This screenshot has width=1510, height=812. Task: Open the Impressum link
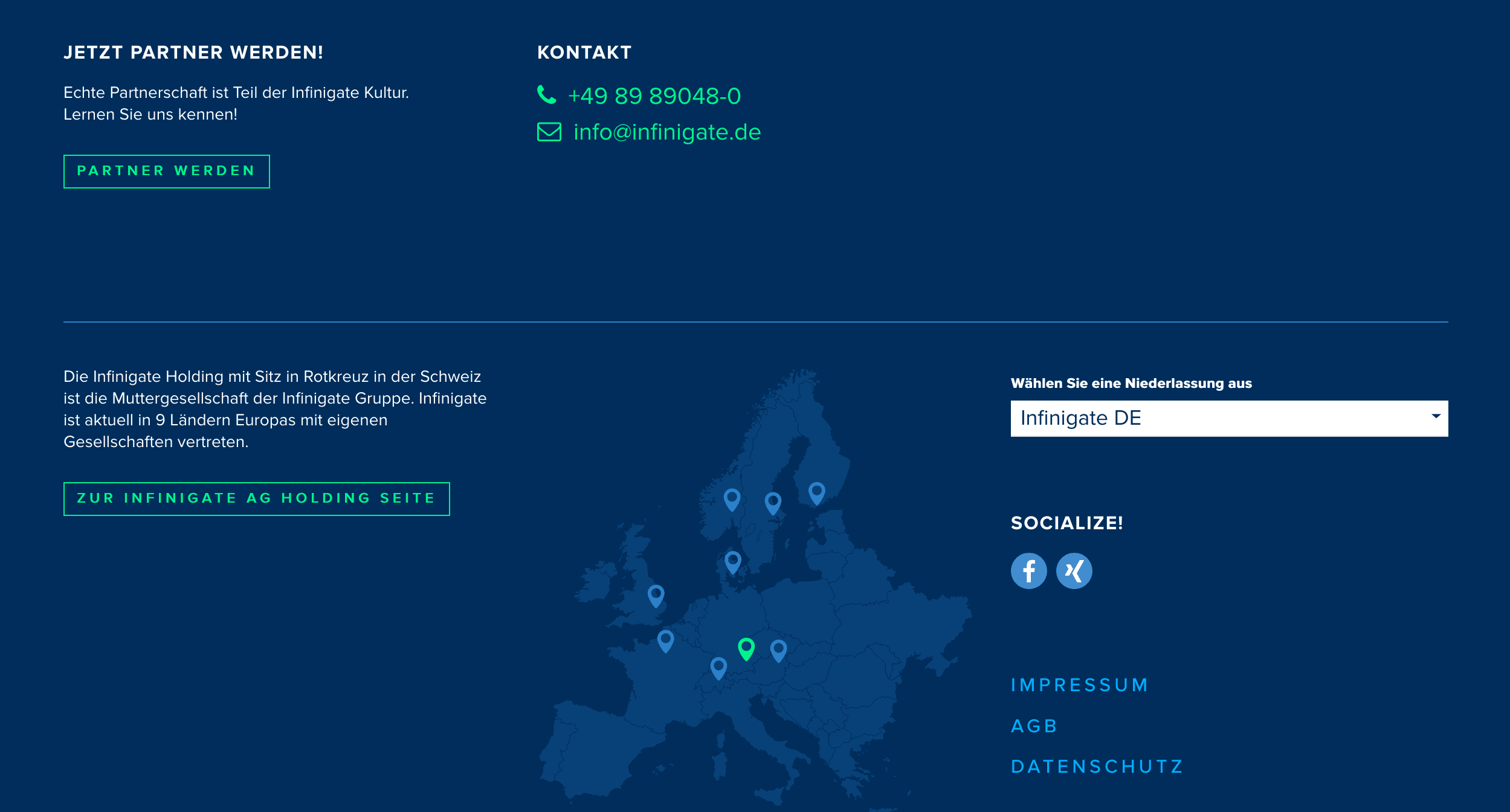(x=1080, y=685)
